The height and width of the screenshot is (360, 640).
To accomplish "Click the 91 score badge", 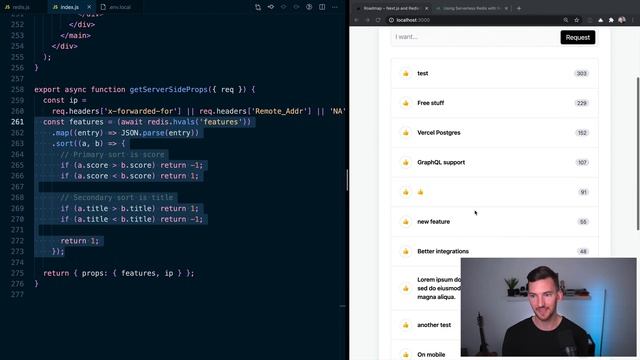I will [584, 192].
